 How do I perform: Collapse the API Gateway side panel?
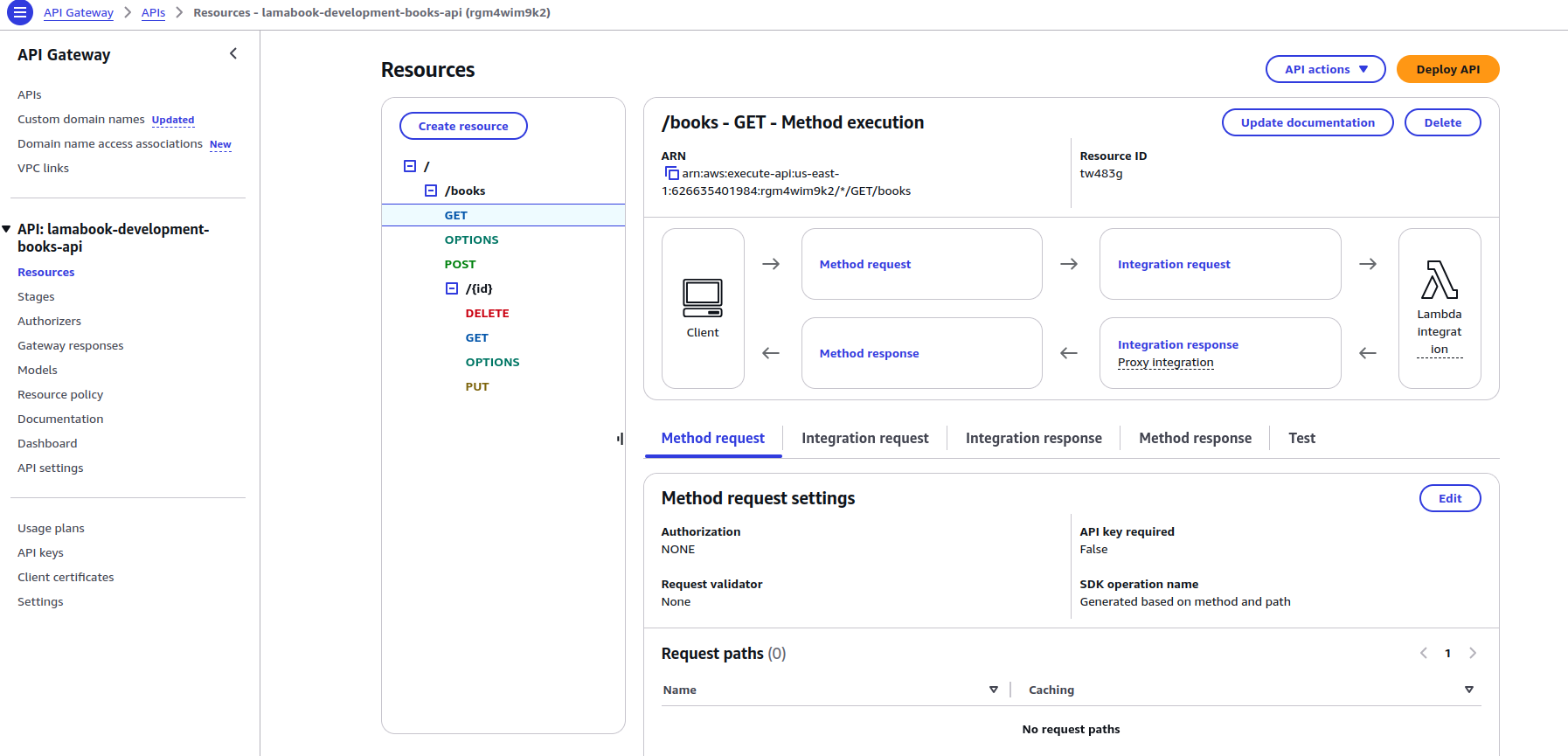(233, 53)
